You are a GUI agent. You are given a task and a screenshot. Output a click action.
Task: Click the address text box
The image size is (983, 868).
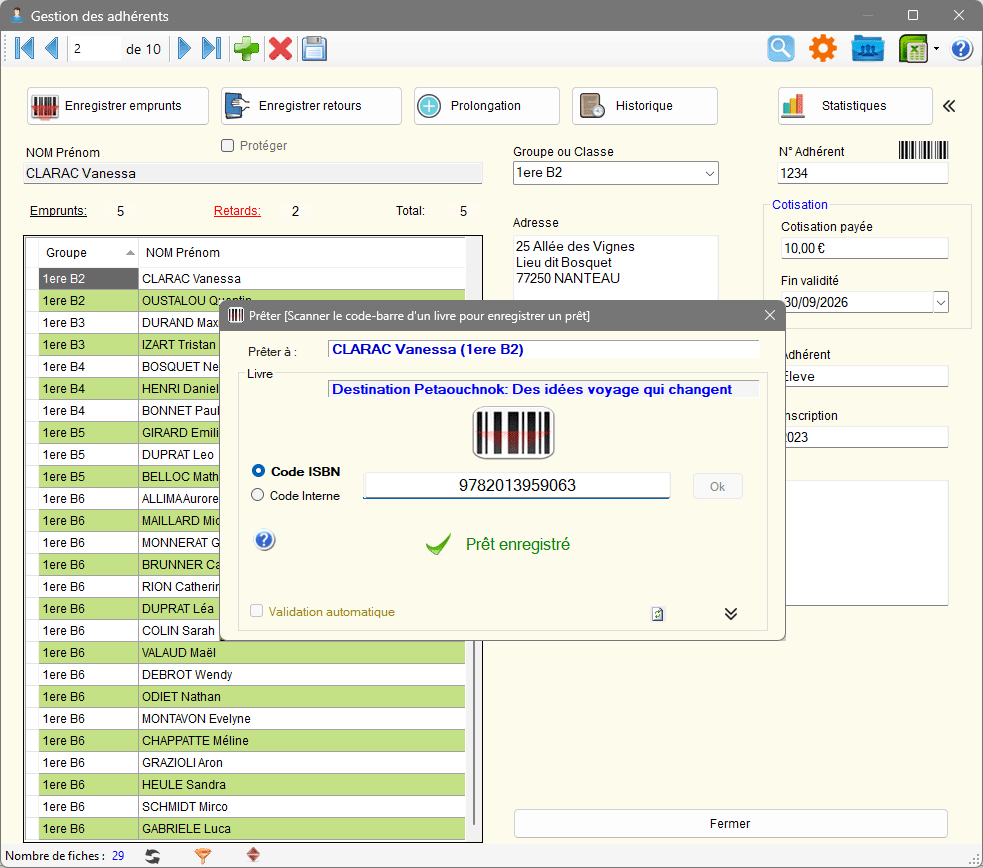tap(616, 268)
